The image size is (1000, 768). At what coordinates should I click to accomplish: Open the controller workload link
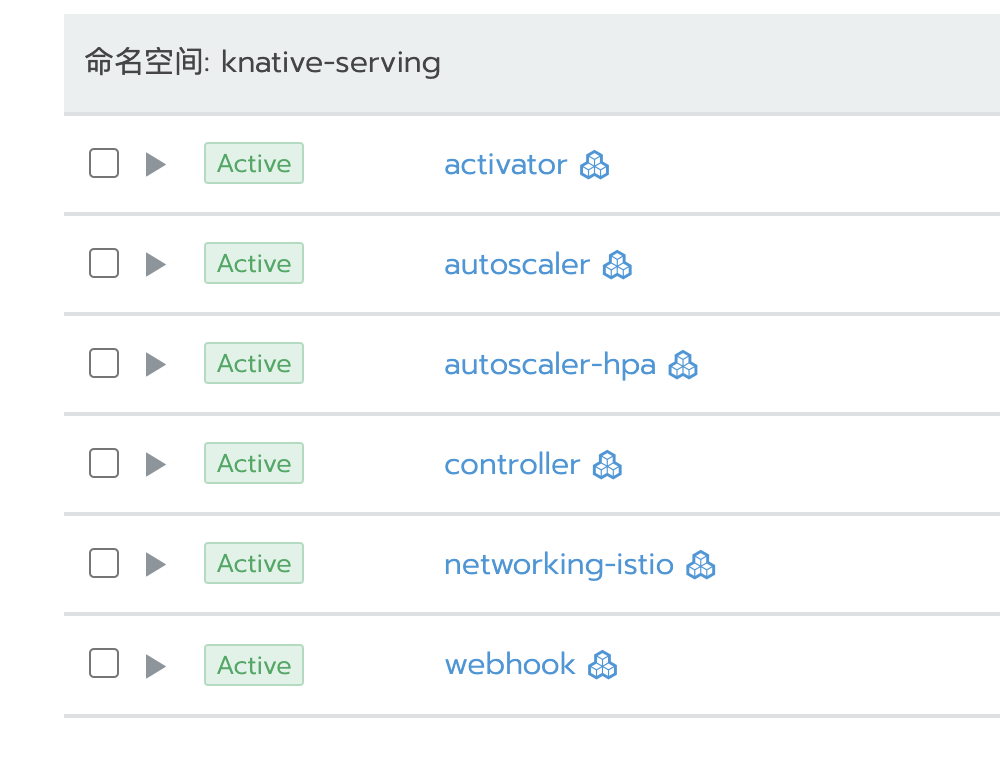click(513, 464)
